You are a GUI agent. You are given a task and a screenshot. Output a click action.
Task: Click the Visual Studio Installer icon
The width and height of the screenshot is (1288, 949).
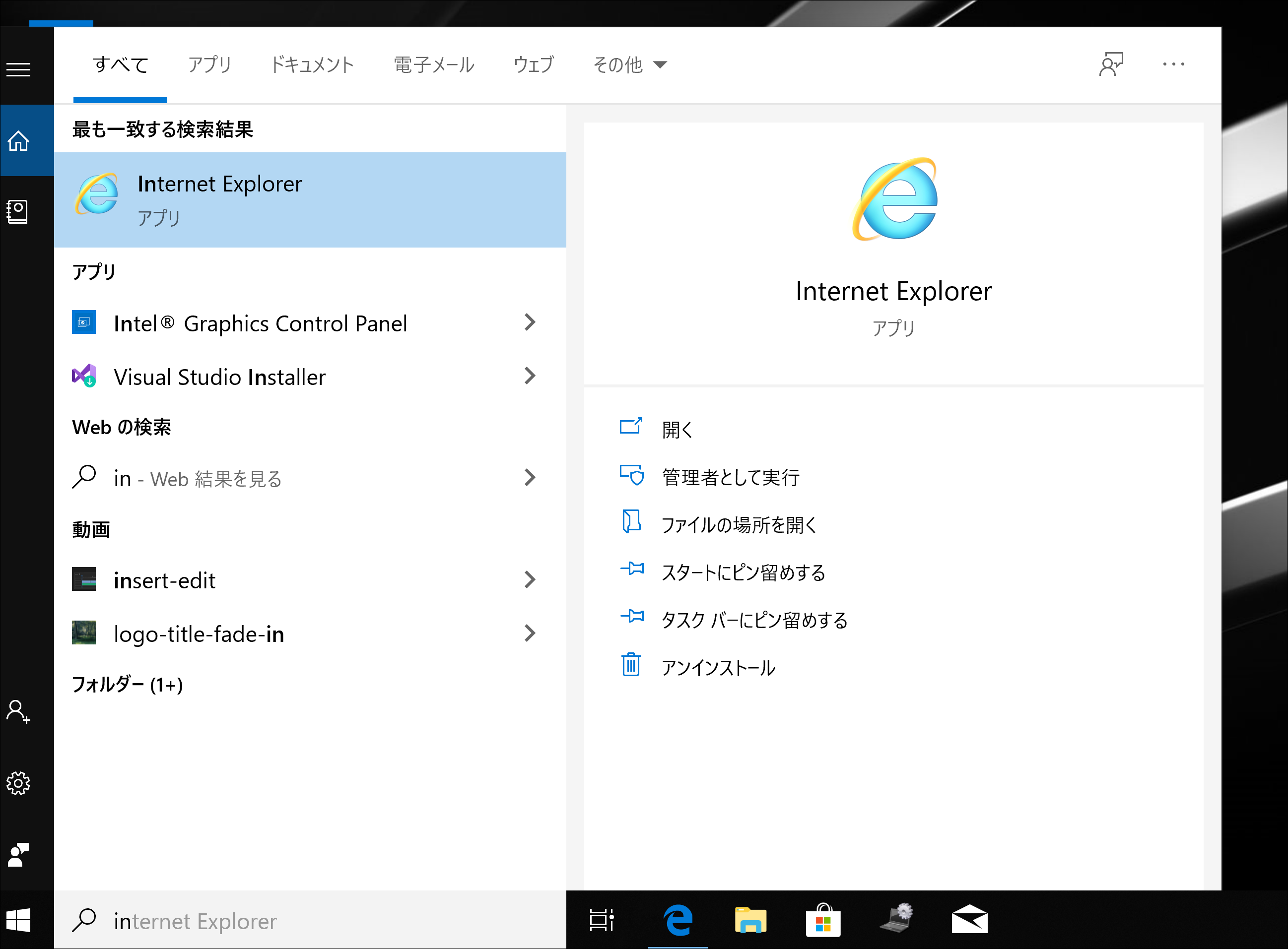click(x=84, y=376)
